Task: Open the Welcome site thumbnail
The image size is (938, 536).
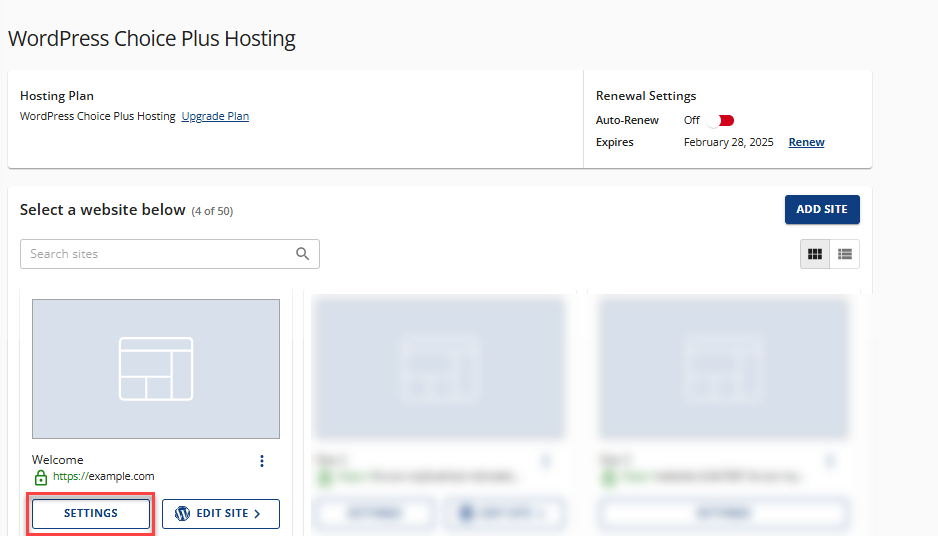Action: [156, 368]
